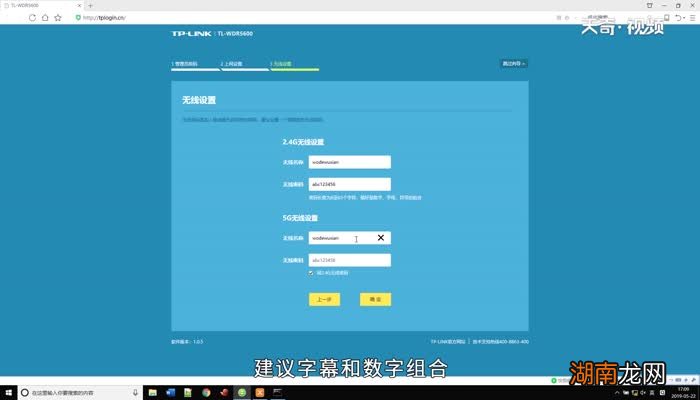Close the TL-WDR5600 browser tab
The height and width of the screenshot is (400, 700).
coord(79,6)
